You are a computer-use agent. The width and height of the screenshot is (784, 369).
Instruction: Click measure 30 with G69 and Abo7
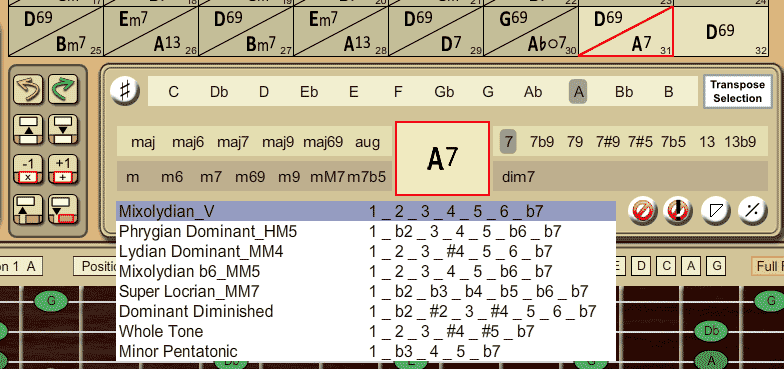click(x=530, y=32)
